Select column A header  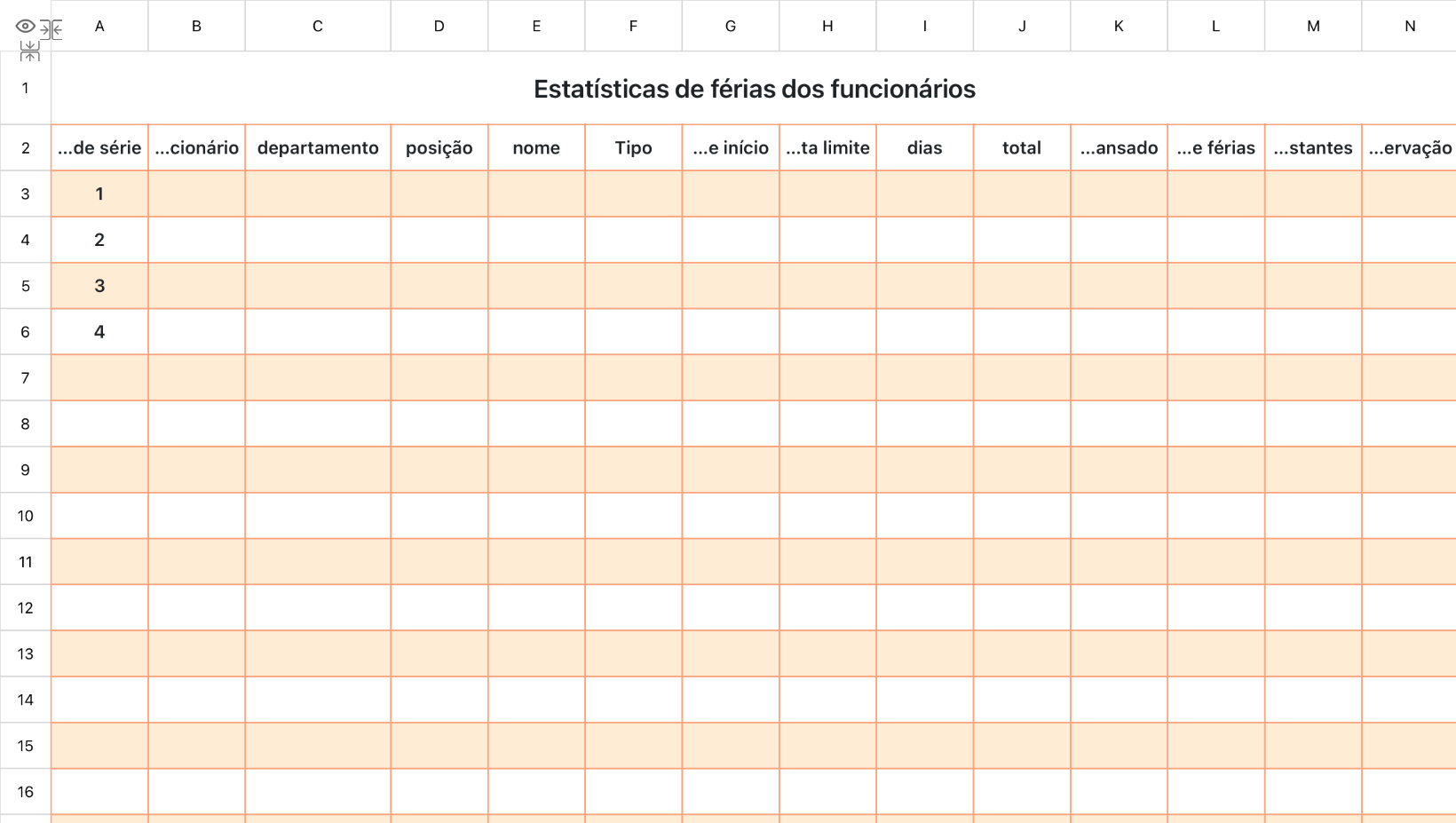coord(99,26)
